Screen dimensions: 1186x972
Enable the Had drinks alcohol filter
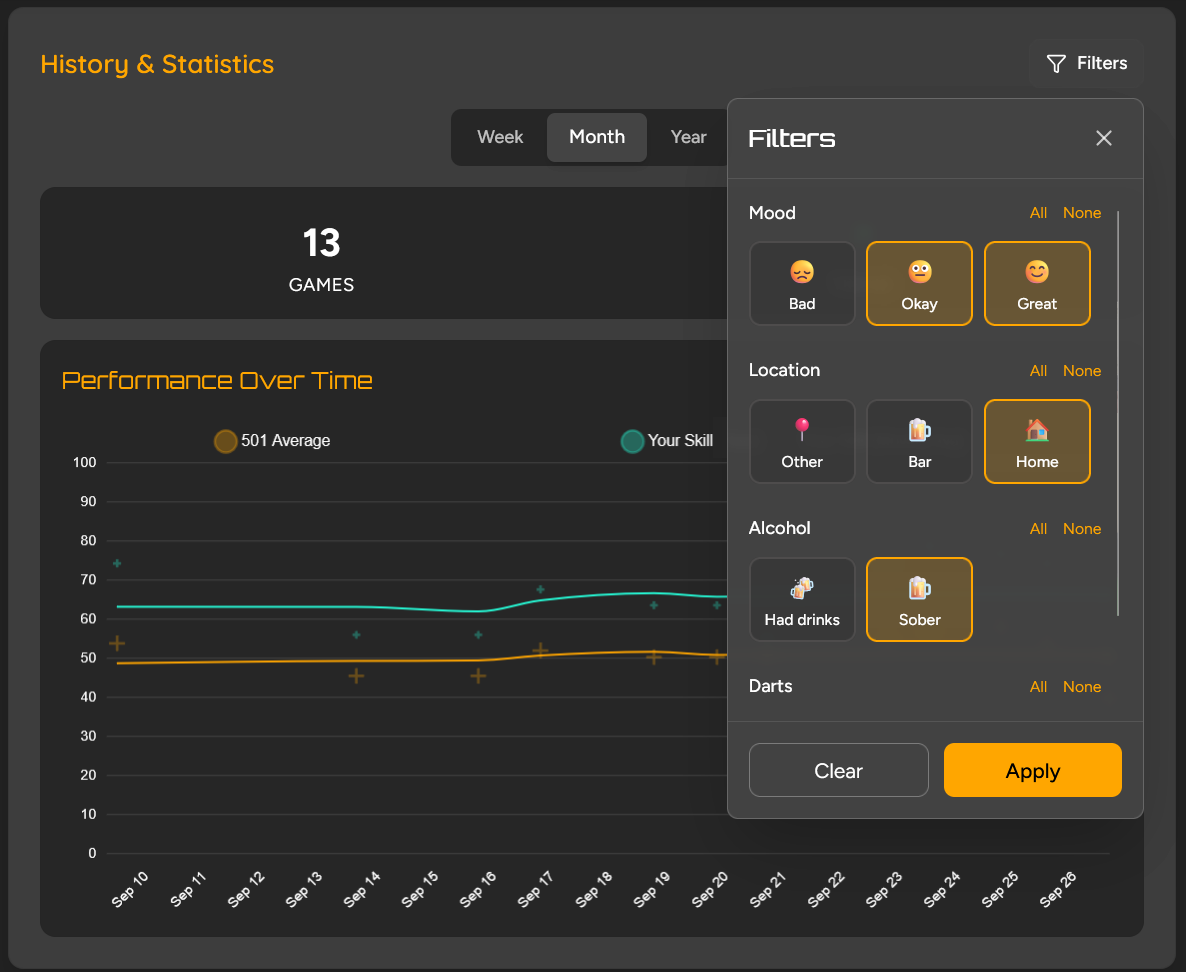pyautogui.click(x=802, y=600)
